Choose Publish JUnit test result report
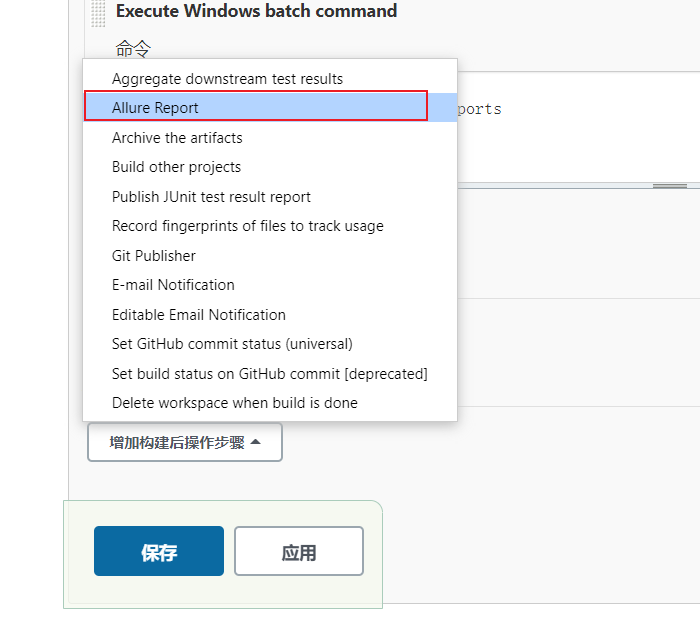This screenshot has width=700, height=635. click(x=211, y=197)
